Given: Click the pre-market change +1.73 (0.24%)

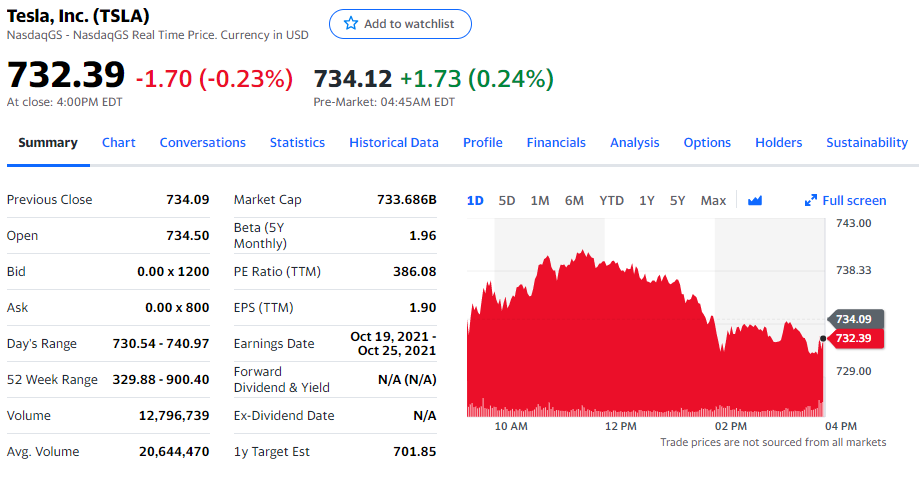Looking at the screenshot, I should click(x=476, y=79).
